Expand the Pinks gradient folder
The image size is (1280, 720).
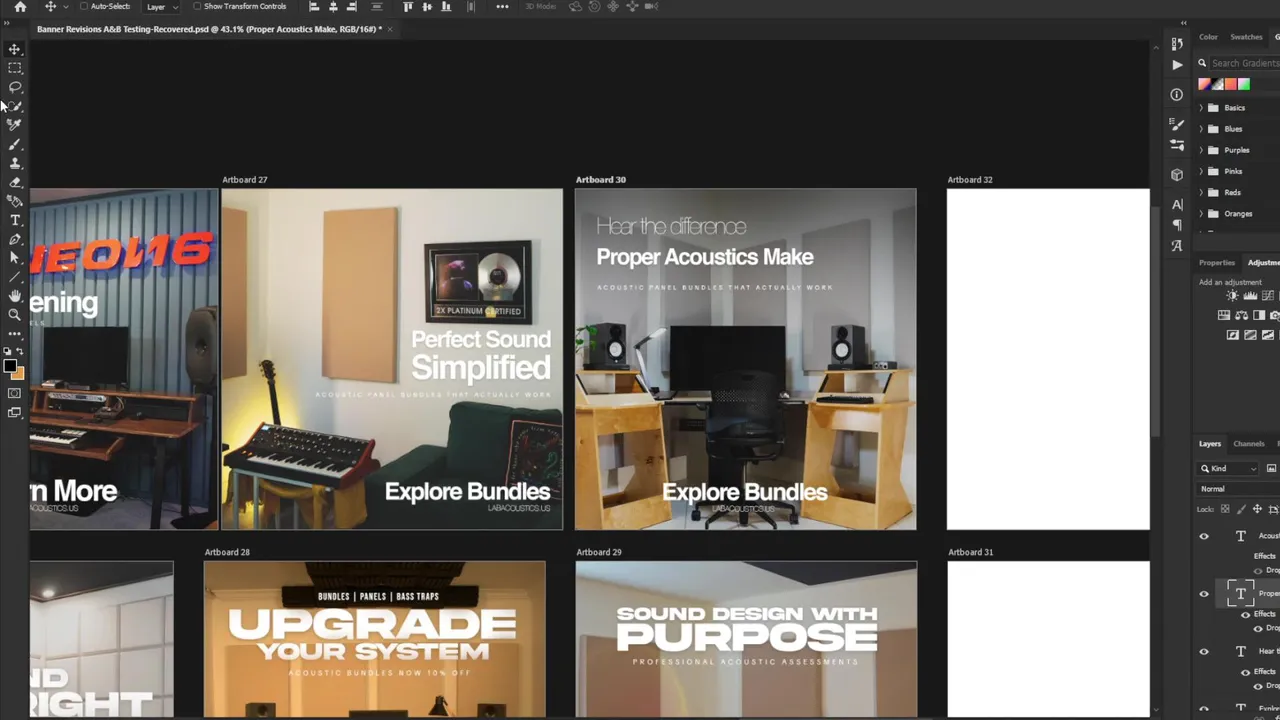point(1201,171)
